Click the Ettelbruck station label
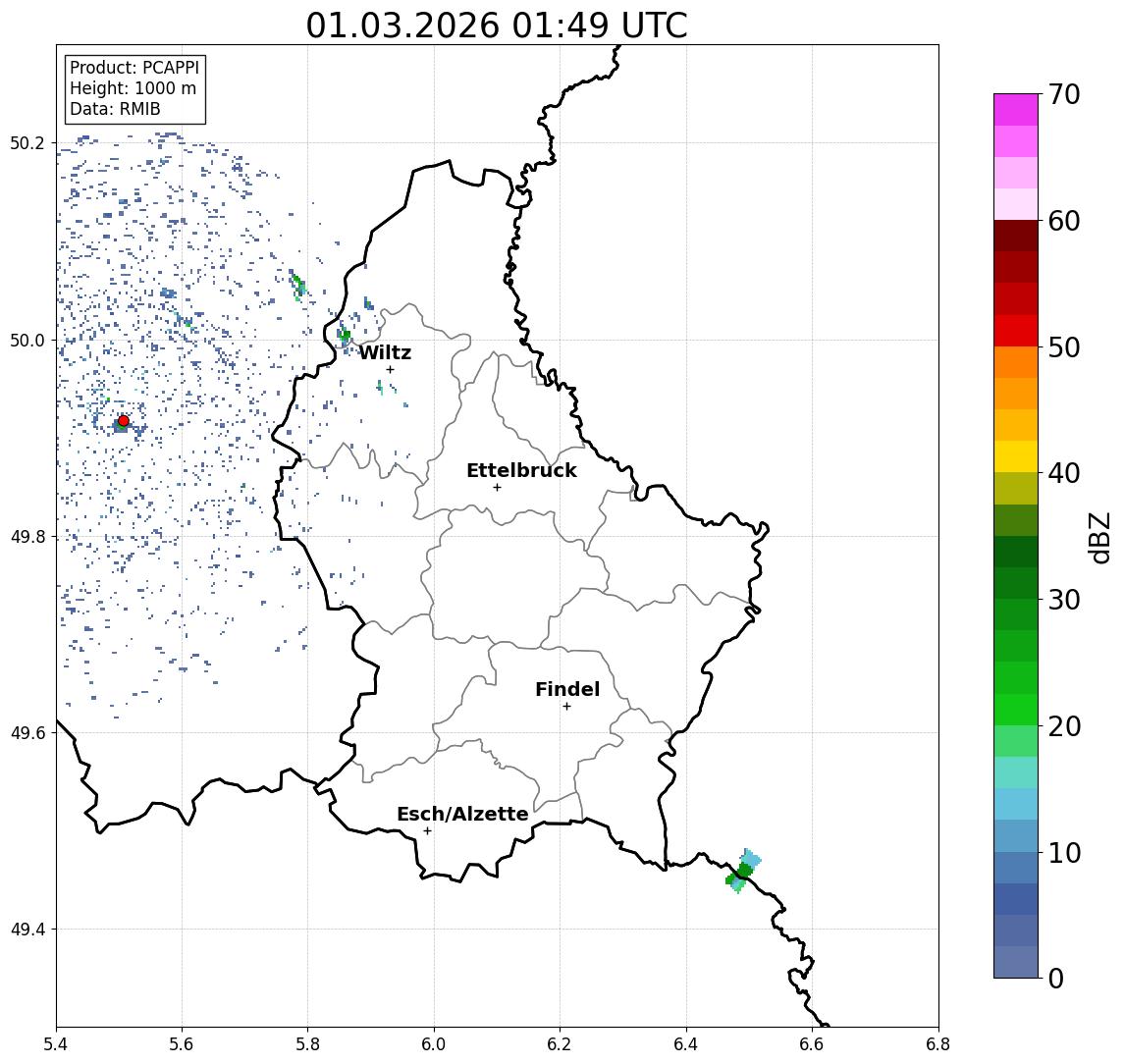The image size is (1124, 1064). [x=522, y=470]
